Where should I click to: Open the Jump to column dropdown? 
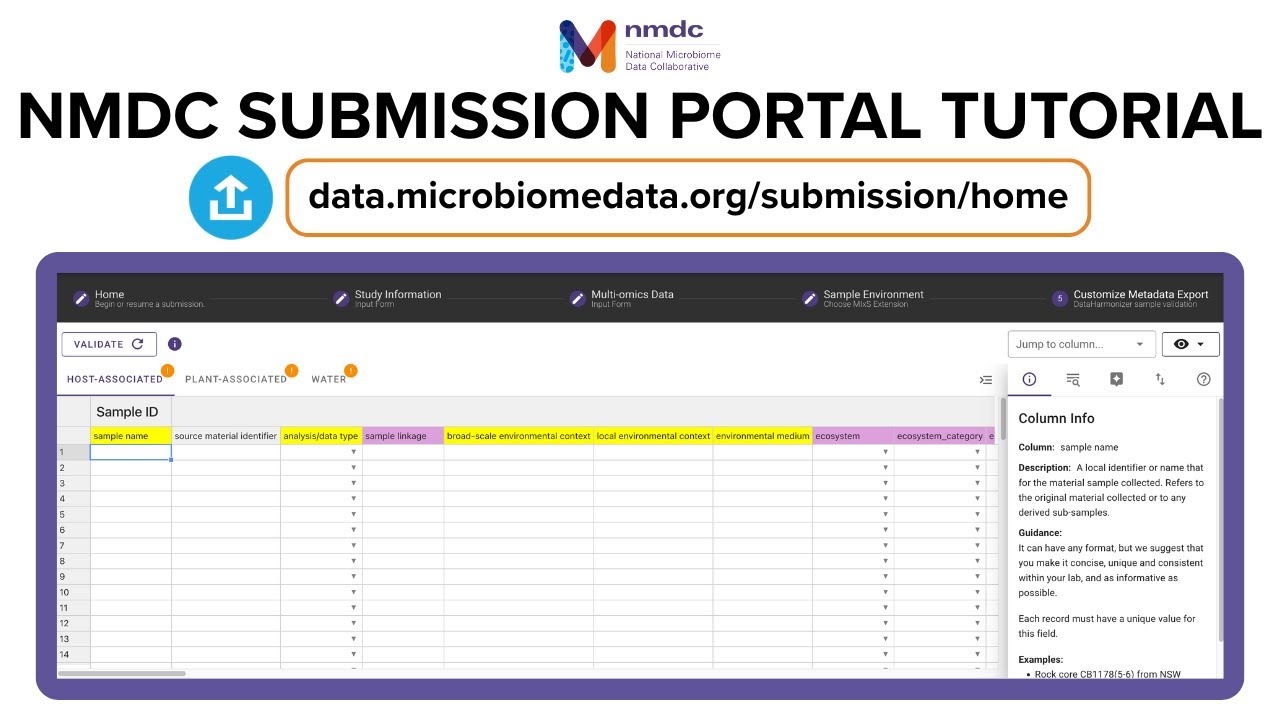click(1081, 344)
